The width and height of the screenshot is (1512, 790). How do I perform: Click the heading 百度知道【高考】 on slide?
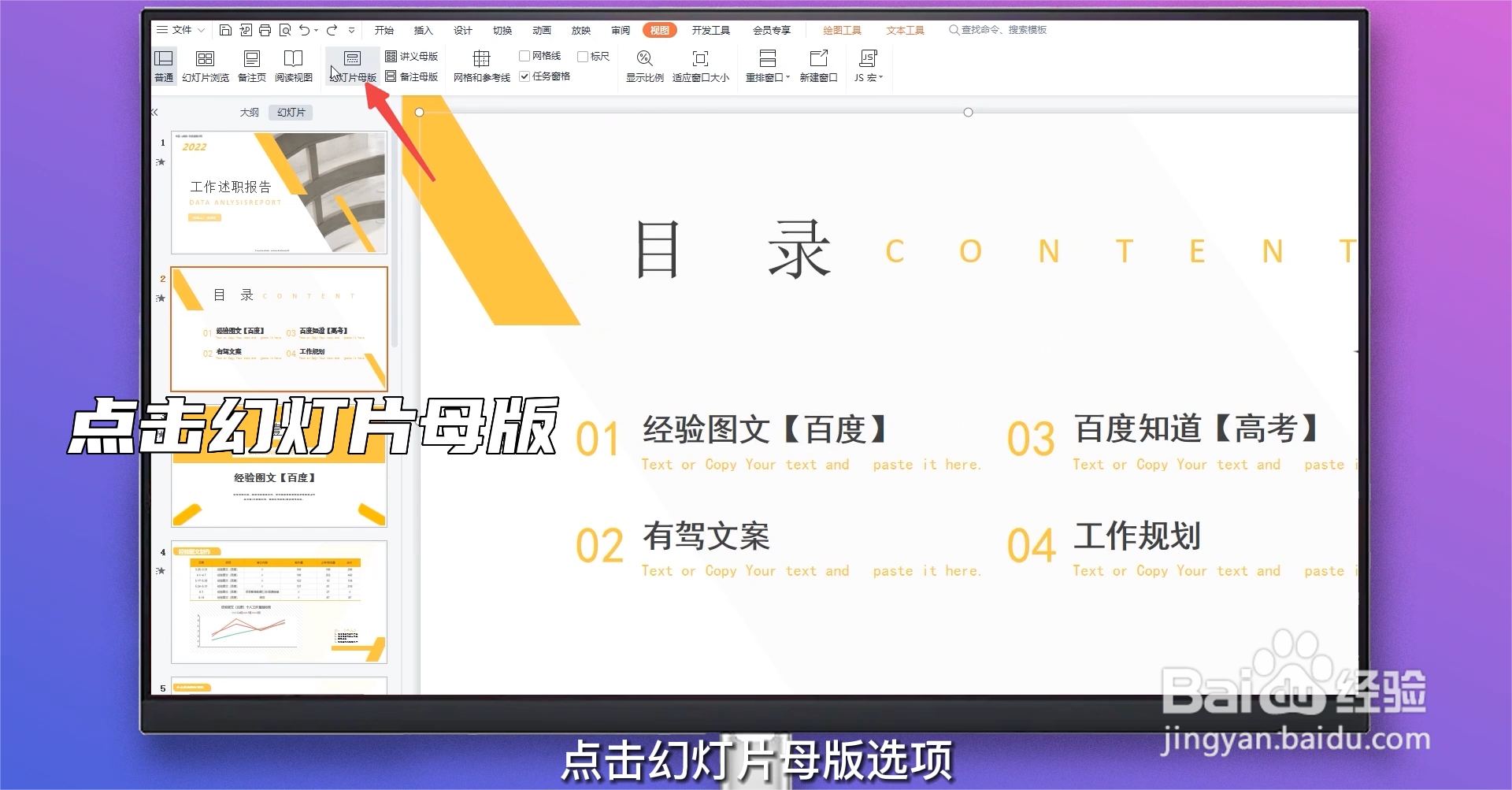(1196, 429)
